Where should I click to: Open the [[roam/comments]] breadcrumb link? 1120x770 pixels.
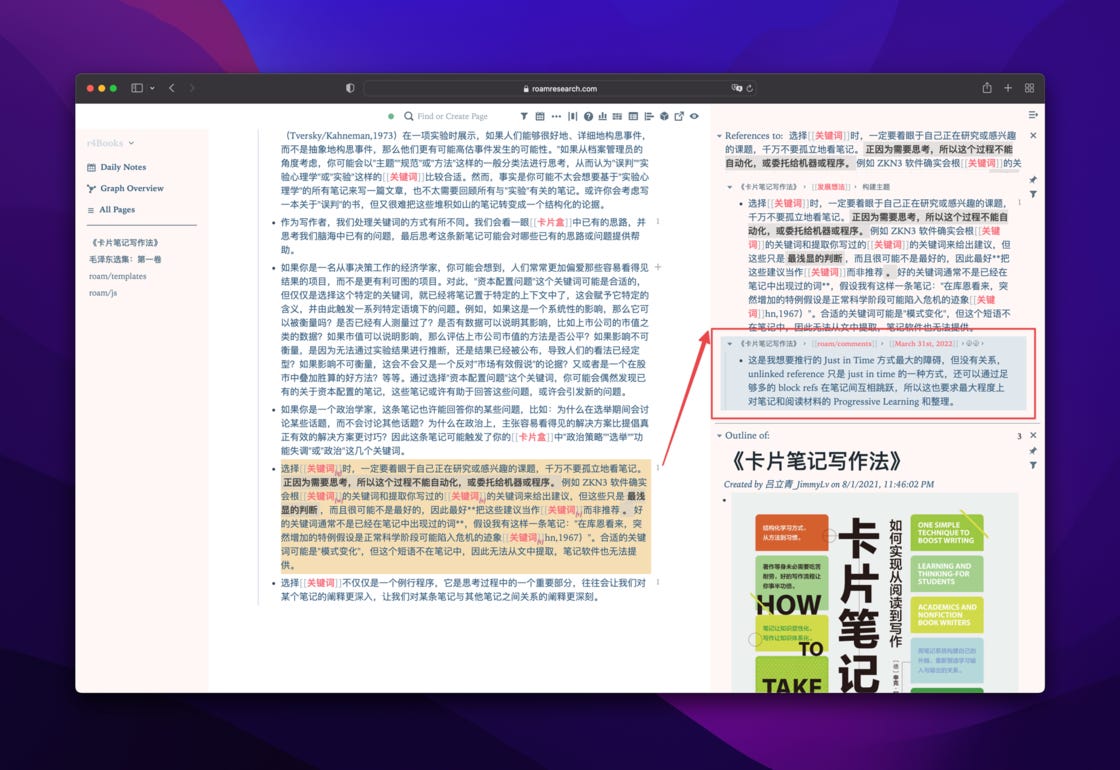[x=843, y=344]
